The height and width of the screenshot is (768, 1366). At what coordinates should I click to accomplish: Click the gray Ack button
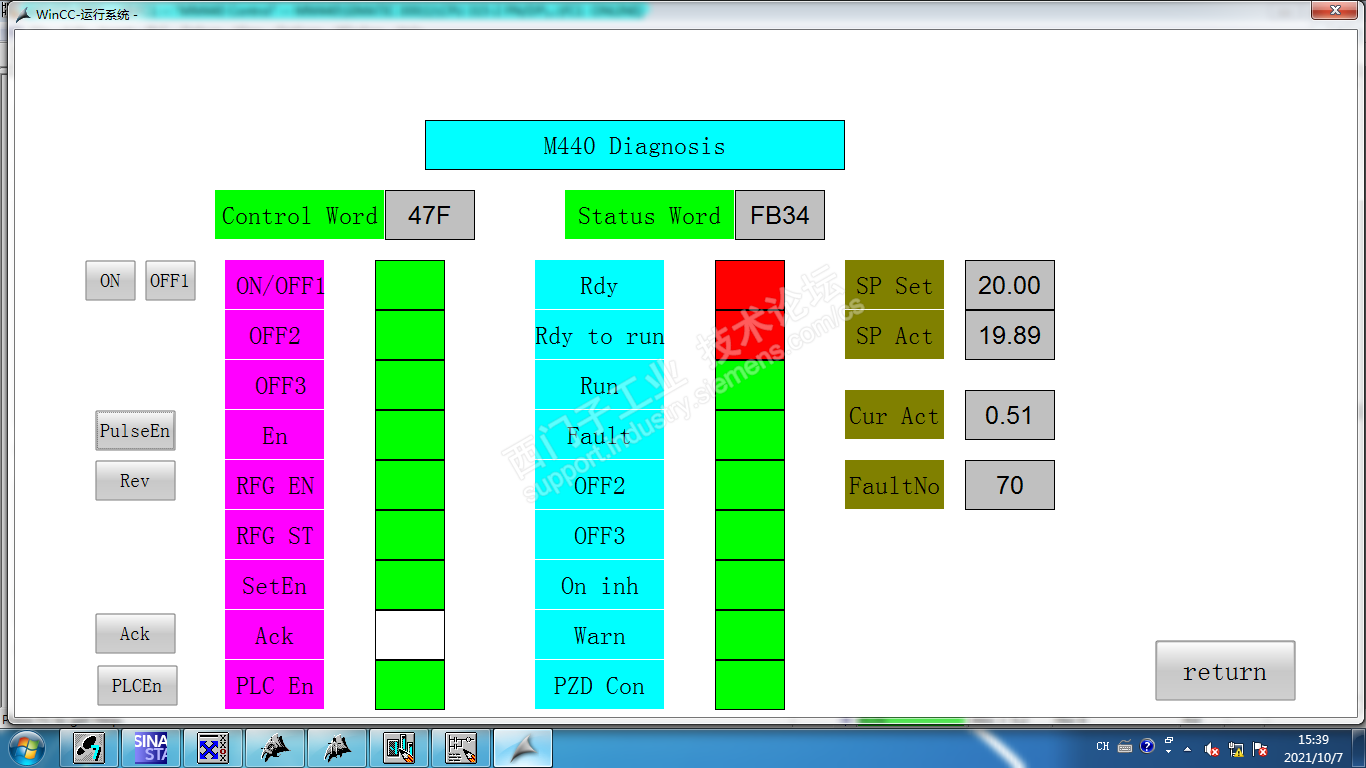(x=135, y=634)
